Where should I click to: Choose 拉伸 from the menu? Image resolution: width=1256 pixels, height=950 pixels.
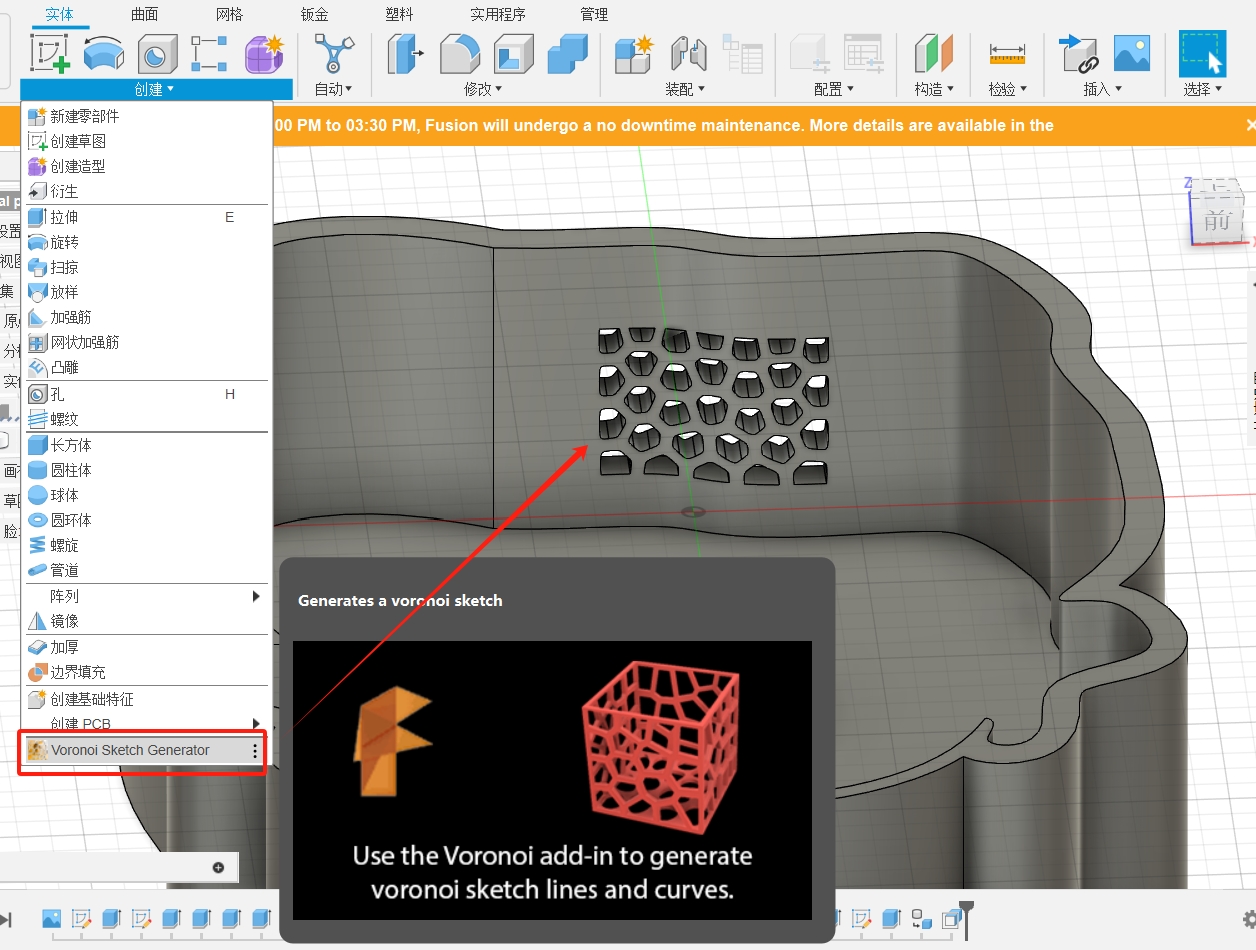click(146, 217)
